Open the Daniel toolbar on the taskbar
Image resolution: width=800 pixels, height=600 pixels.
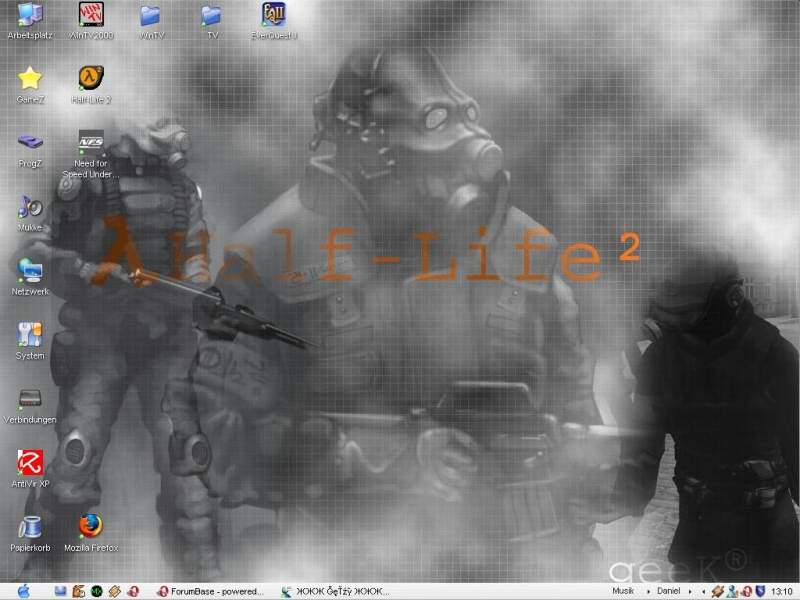pos(668,591)
